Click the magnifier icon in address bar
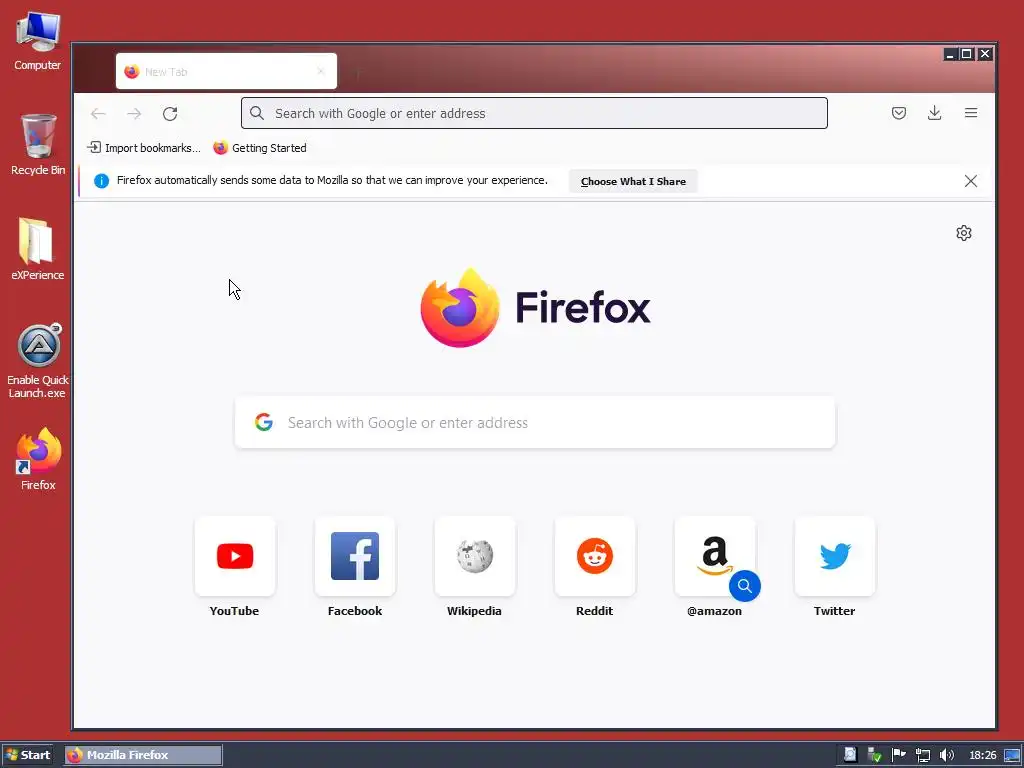Screen dimensions: 1024x768 pyautogui.click(x=257, y=113)
